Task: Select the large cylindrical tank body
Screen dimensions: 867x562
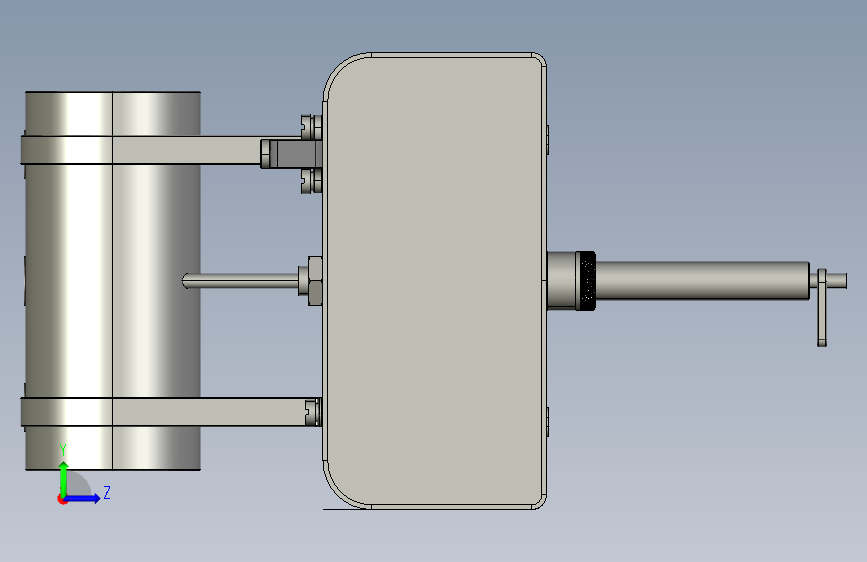Action: click(113, 281)
